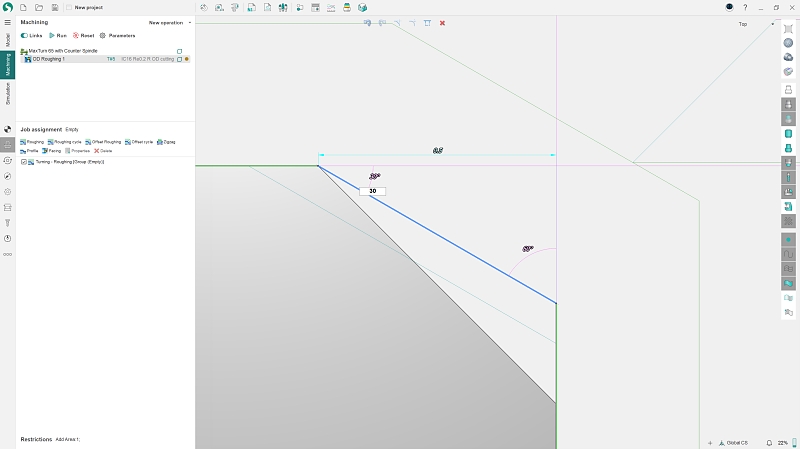Click the orange status dot of OD Roughing 1
This screenshot has height=449, width=800.
(x=187, y=59)
